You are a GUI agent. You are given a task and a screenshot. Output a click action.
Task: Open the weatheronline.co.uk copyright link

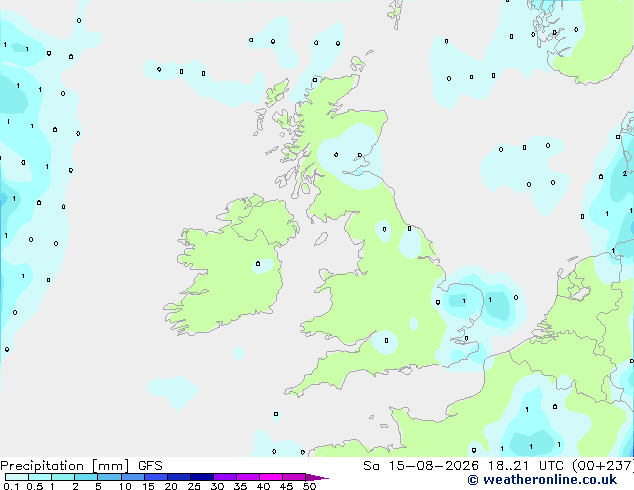tap(542, 480)
